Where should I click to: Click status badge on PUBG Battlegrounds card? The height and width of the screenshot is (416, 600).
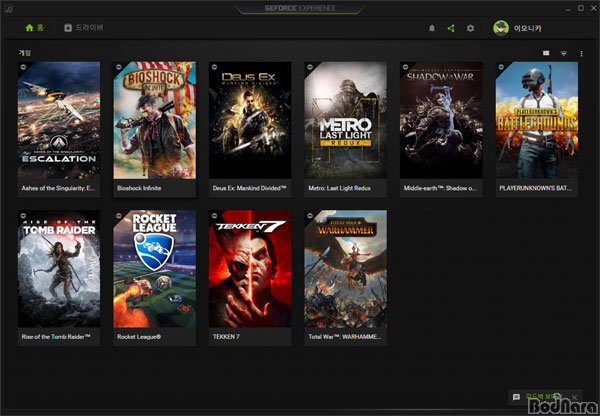[x=501, y=67]
